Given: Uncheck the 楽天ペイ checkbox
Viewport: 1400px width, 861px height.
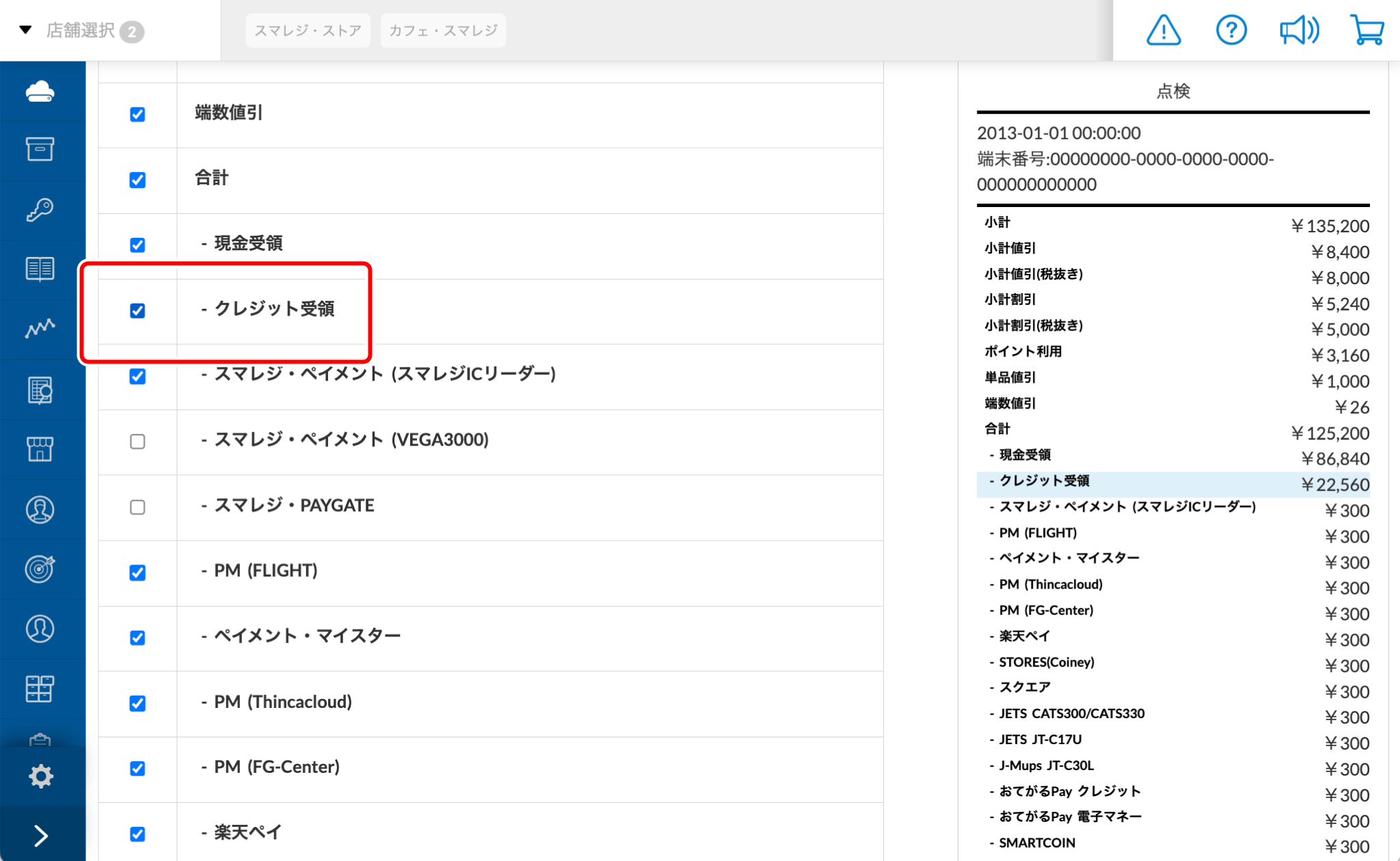Looking at the screenshot, I should pyautogui.click(x=137, y=834).
